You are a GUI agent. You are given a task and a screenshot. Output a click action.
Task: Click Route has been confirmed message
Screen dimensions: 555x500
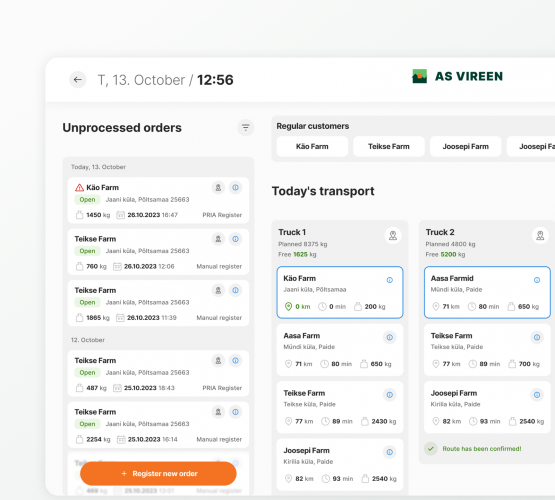482,449
